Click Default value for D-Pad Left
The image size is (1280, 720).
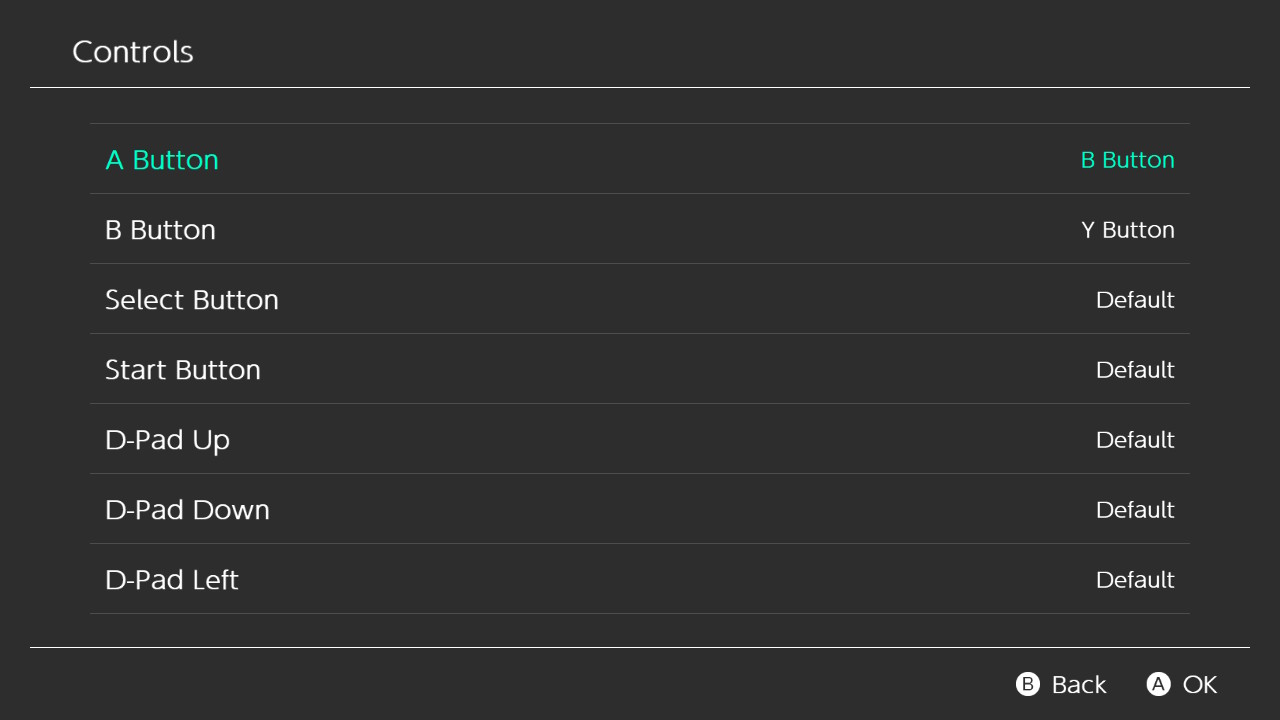coord(1135,580)
